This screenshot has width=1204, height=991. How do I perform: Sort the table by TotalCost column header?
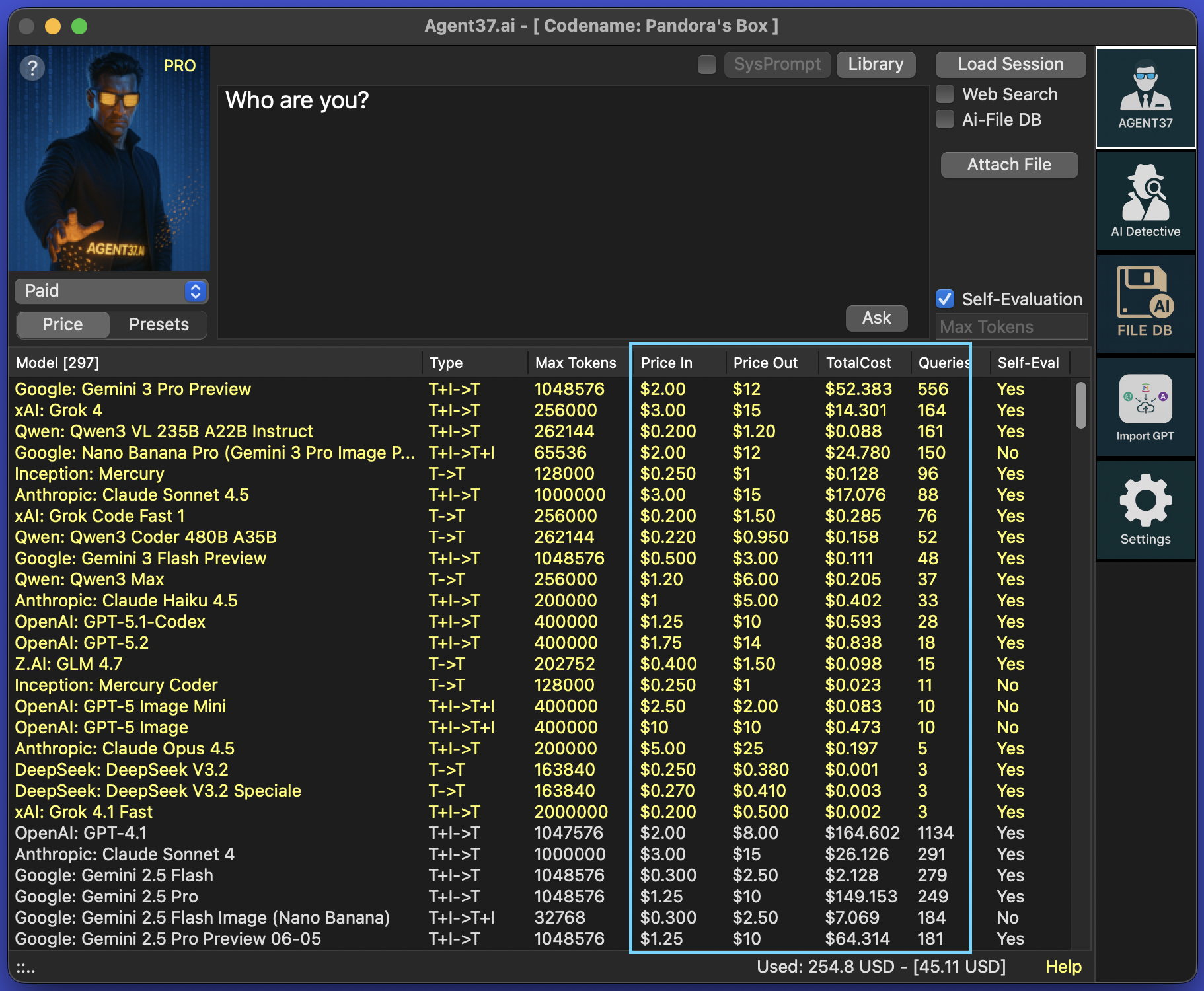click(x=858, y=363)
